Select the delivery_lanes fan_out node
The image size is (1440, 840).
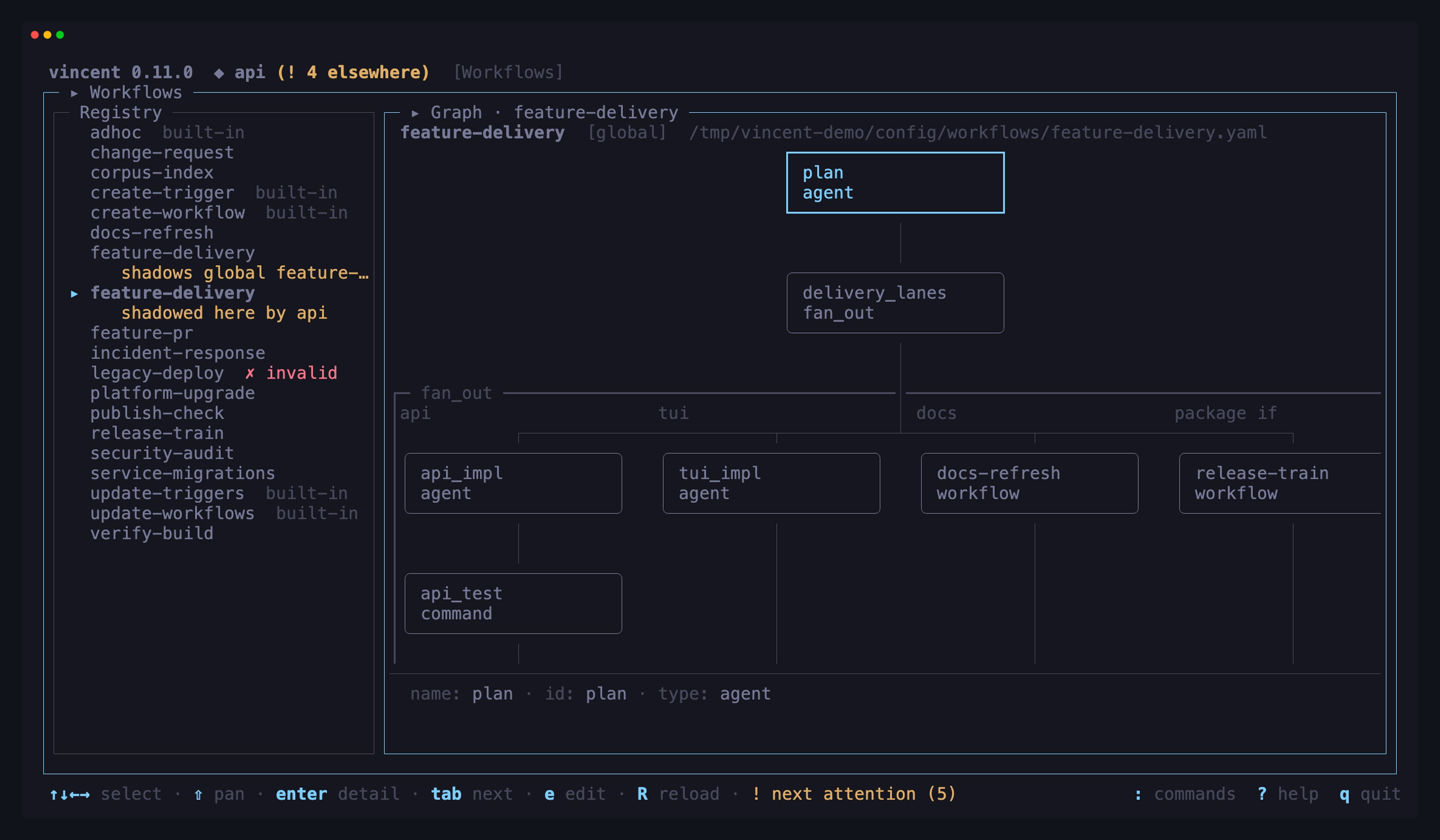click(x=895, y=303)
